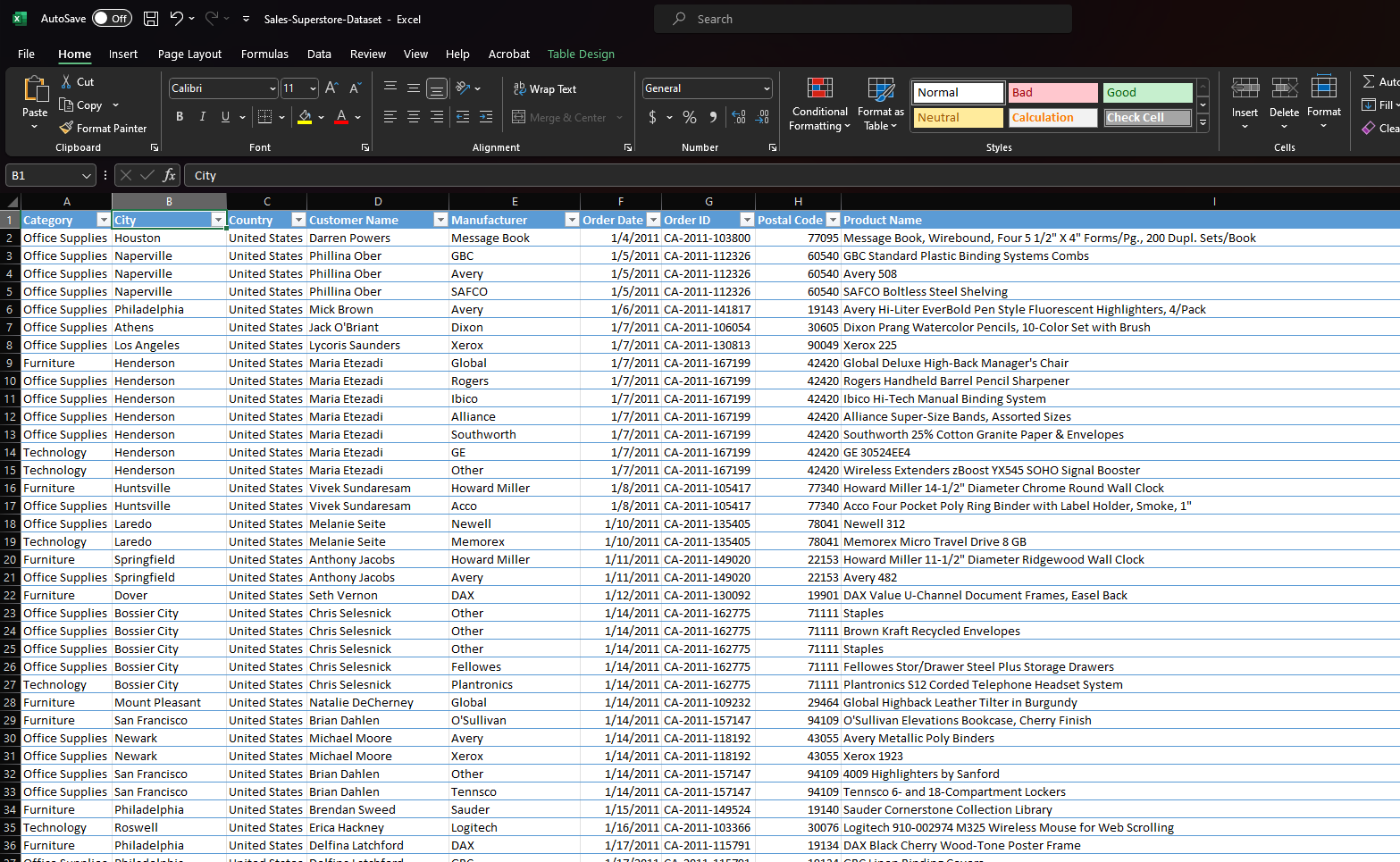Screen dimensions: 1400x862
Task: Click the Paste clipboard icon
Action: point(35,89)
